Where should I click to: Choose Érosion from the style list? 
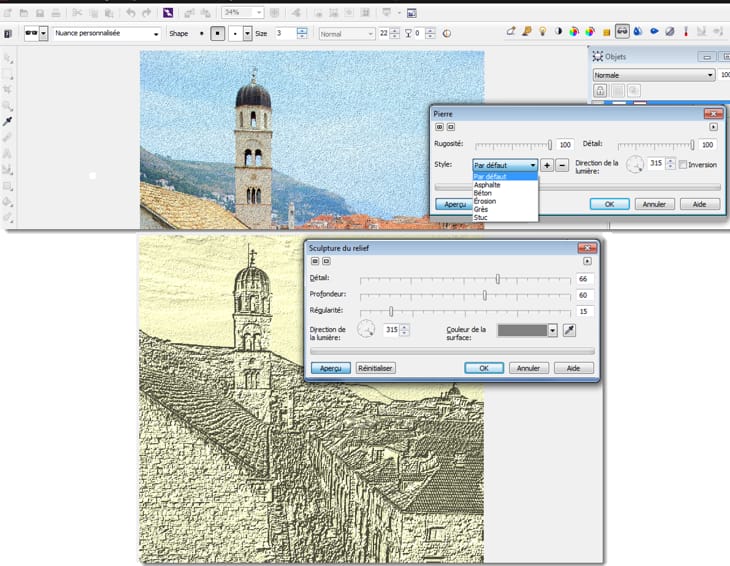coord(485,201)
